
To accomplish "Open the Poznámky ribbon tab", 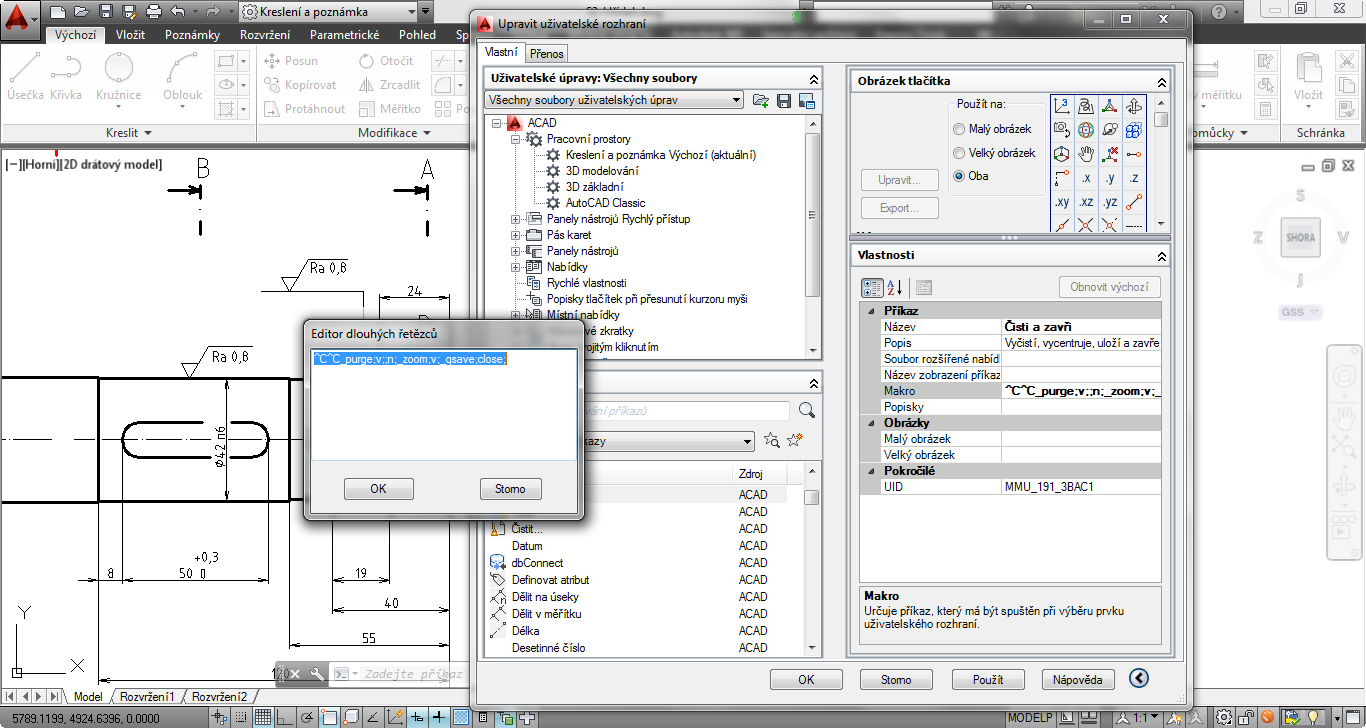I will click(x=192, y=35).
